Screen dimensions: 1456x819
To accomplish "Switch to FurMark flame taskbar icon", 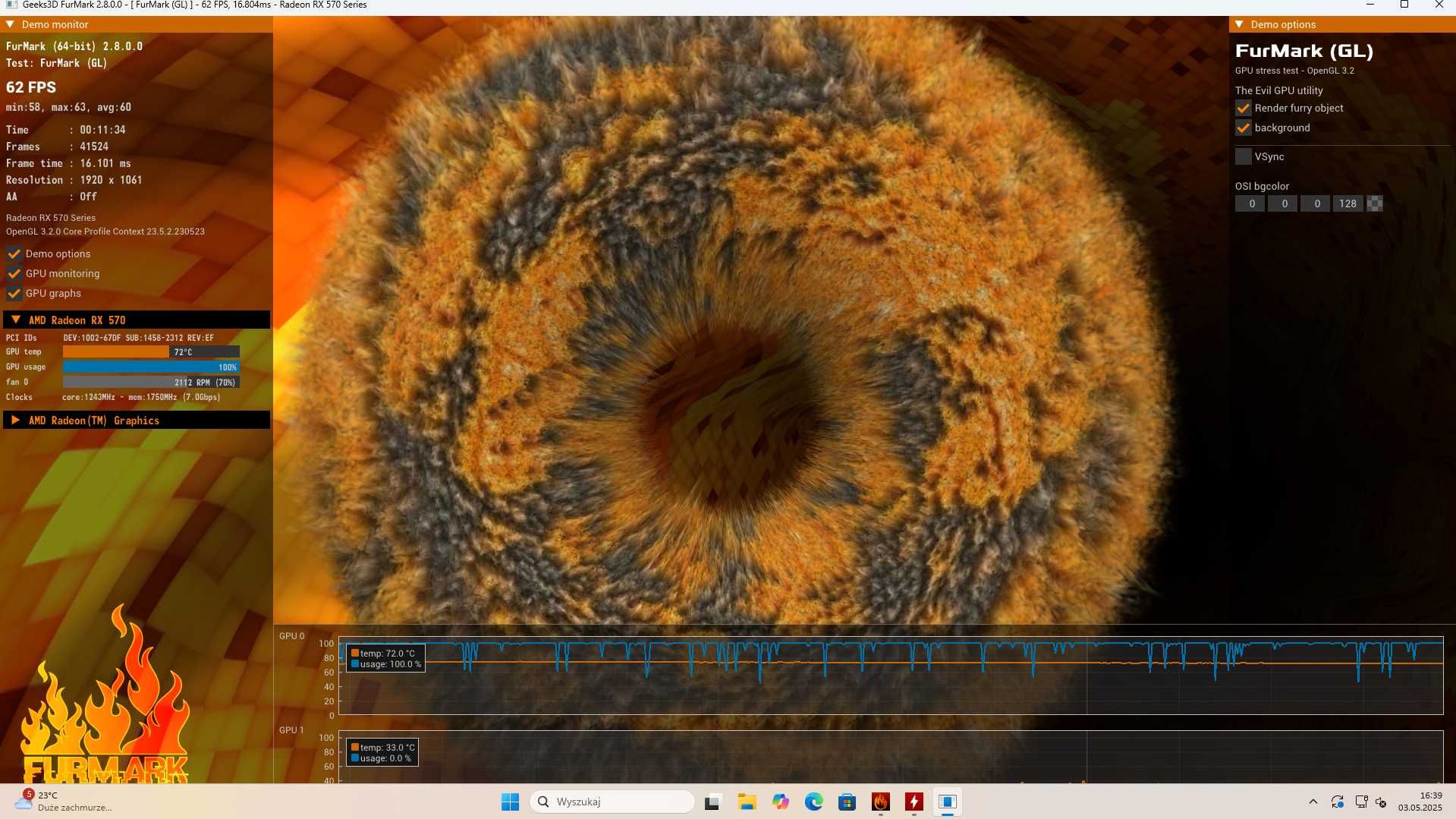I will pos(880,802).
